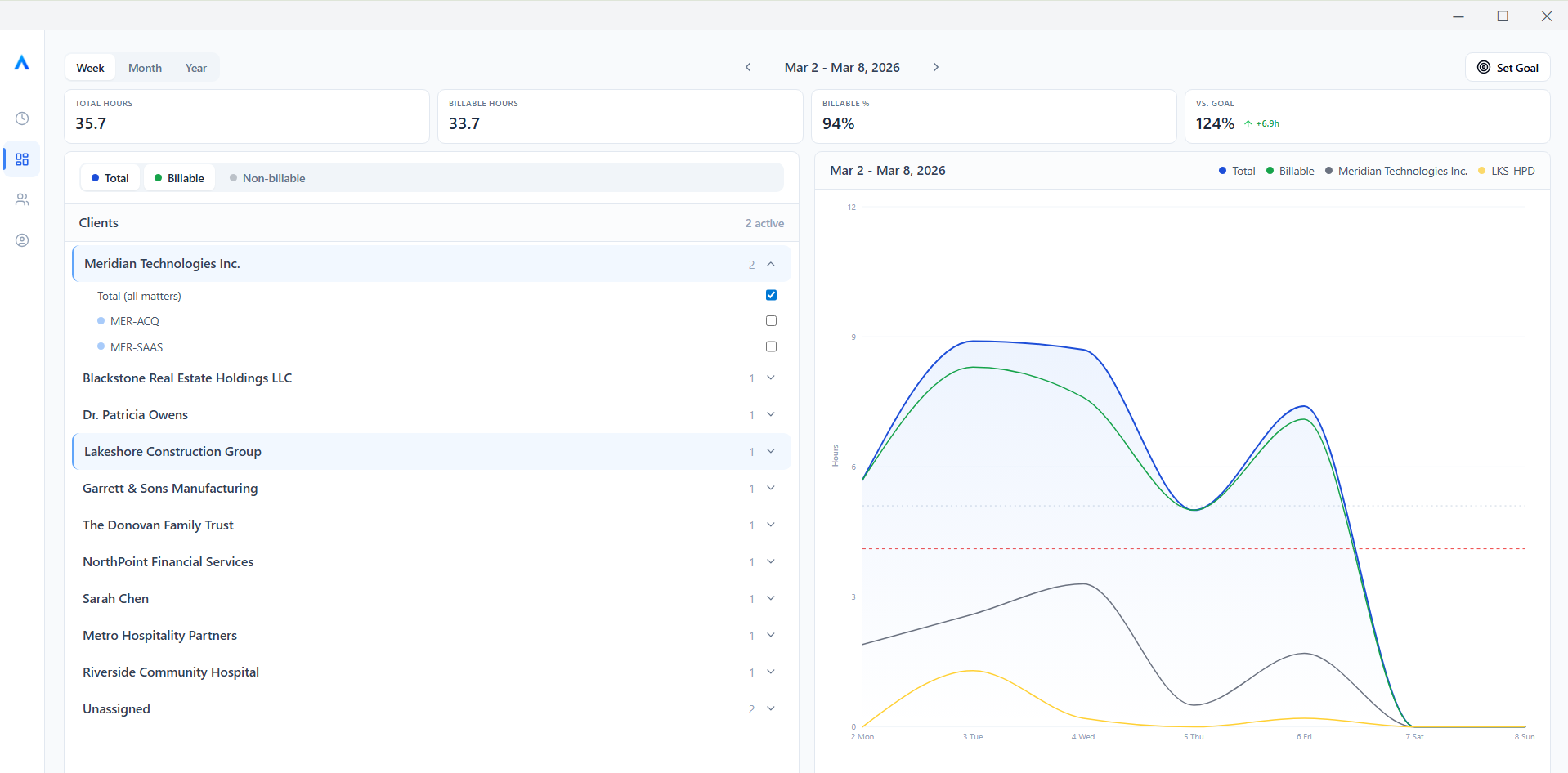Click the target icon beside Set Goal

click(x=1483, y=67)
